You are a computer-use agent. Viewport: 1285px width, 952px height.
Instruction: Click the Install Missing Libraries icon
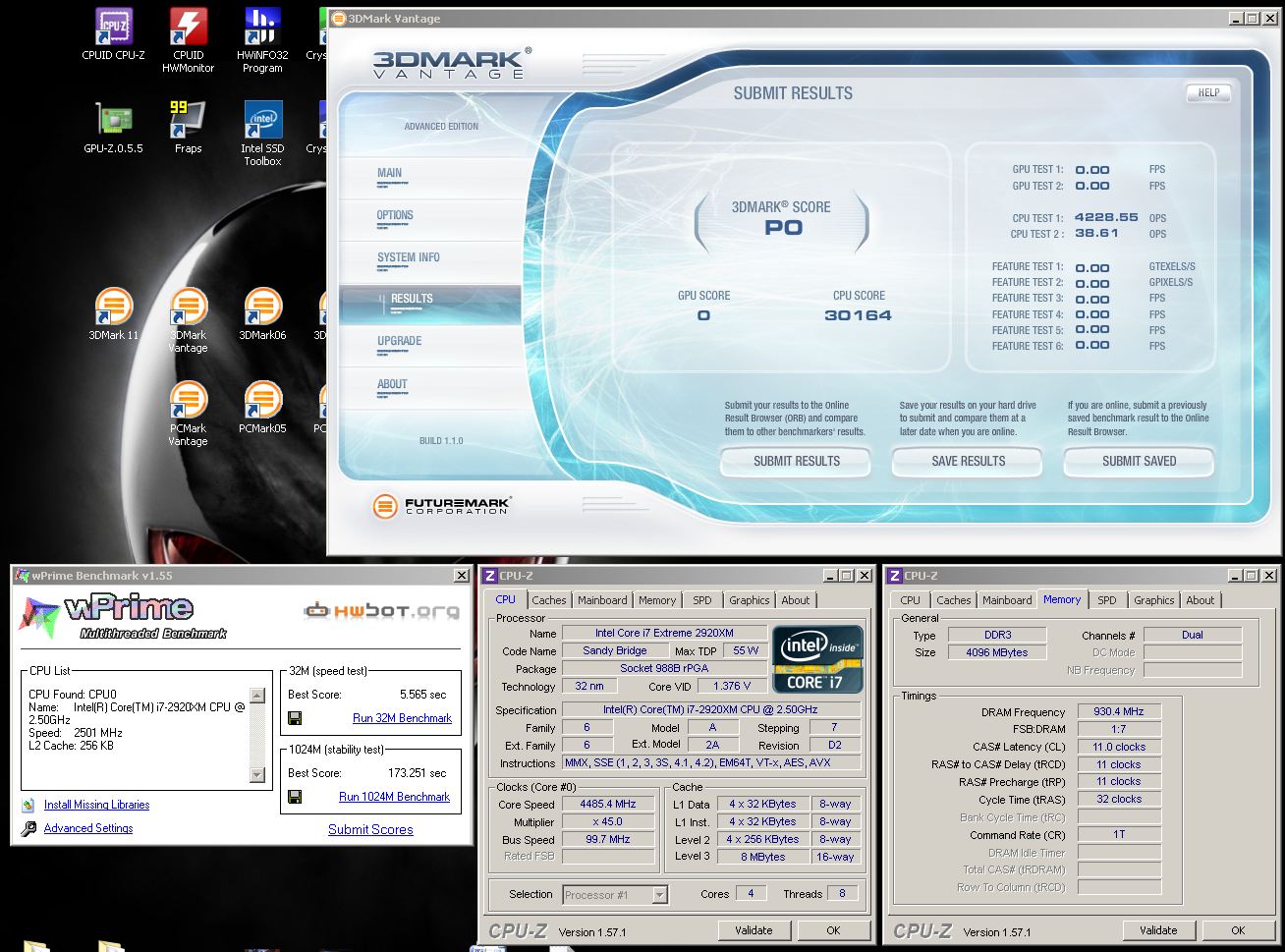(28, 805)
